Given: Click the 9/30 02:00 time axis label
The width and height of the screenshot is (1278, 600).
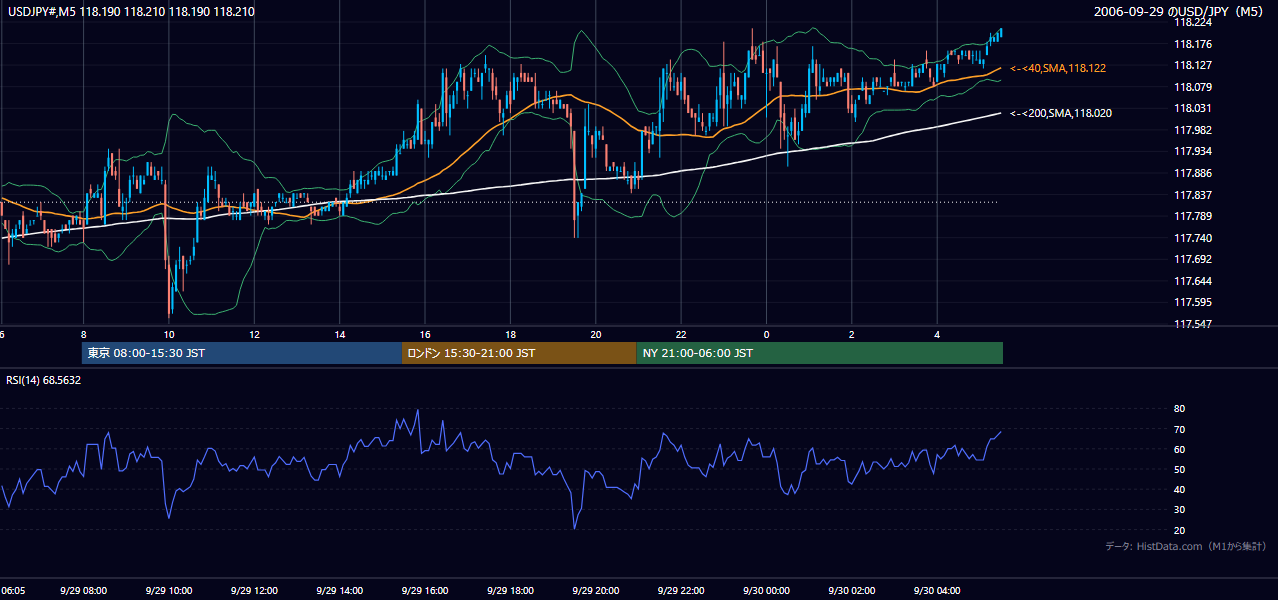Looking at the screenshot, I should point(852,591).
